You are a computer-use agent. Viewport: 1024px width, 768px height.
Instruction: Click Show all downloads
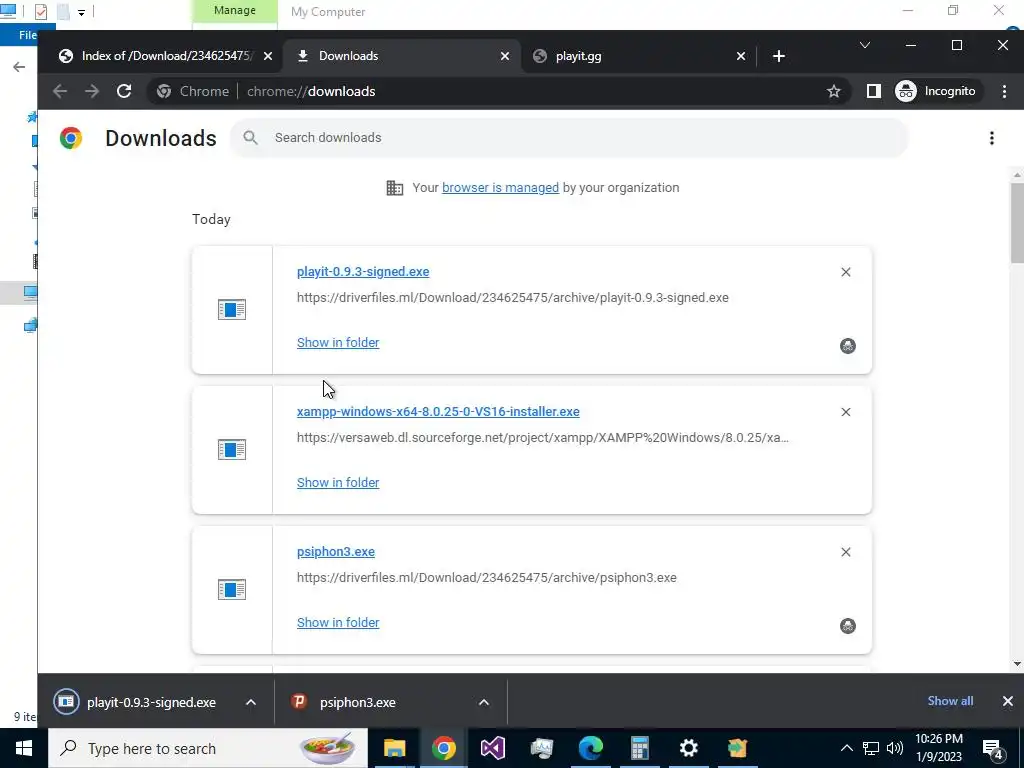pos(950,701)
